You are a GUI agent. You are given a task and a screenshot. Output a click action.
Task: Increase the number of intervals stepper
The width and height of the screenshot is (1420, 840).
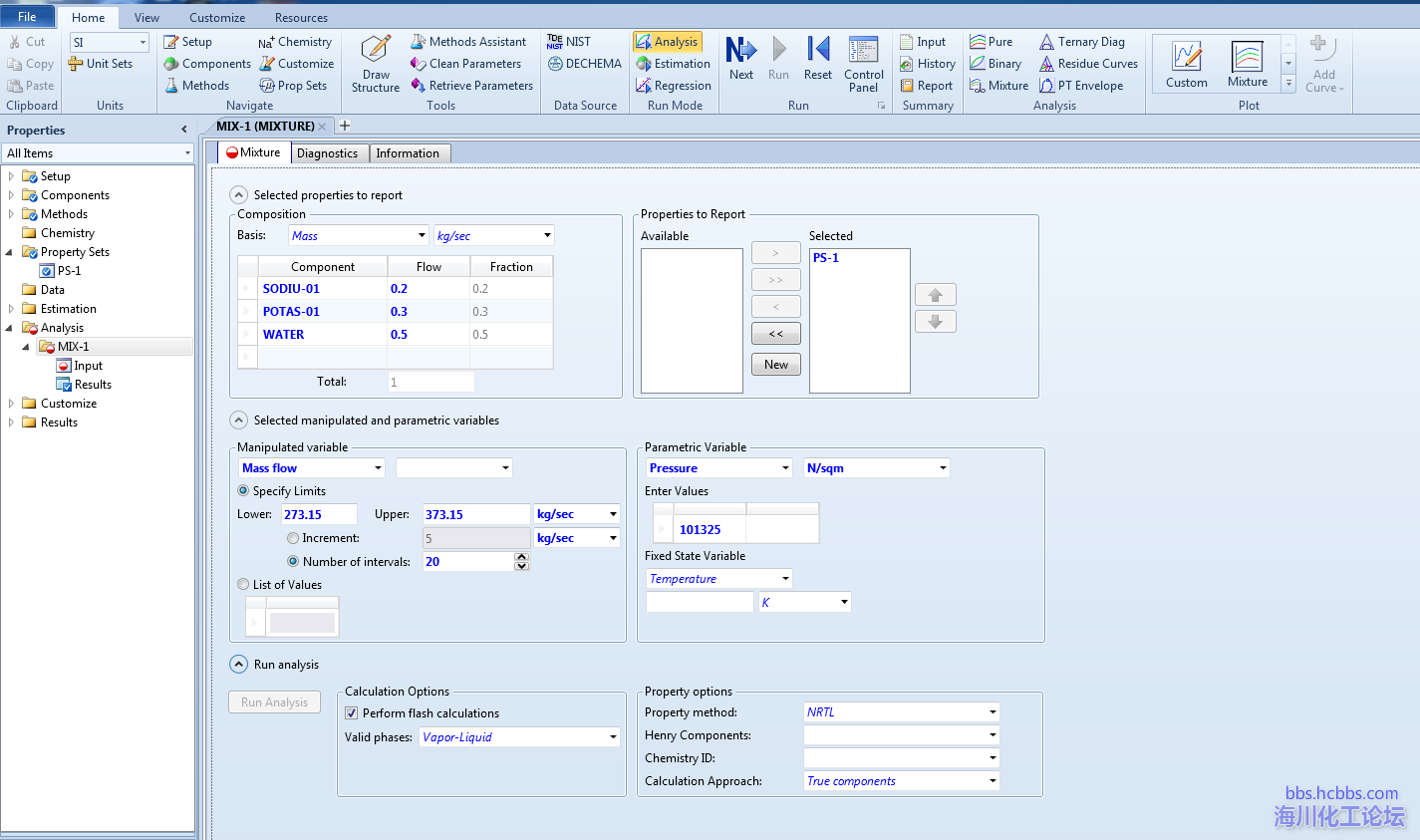(521, 557)
